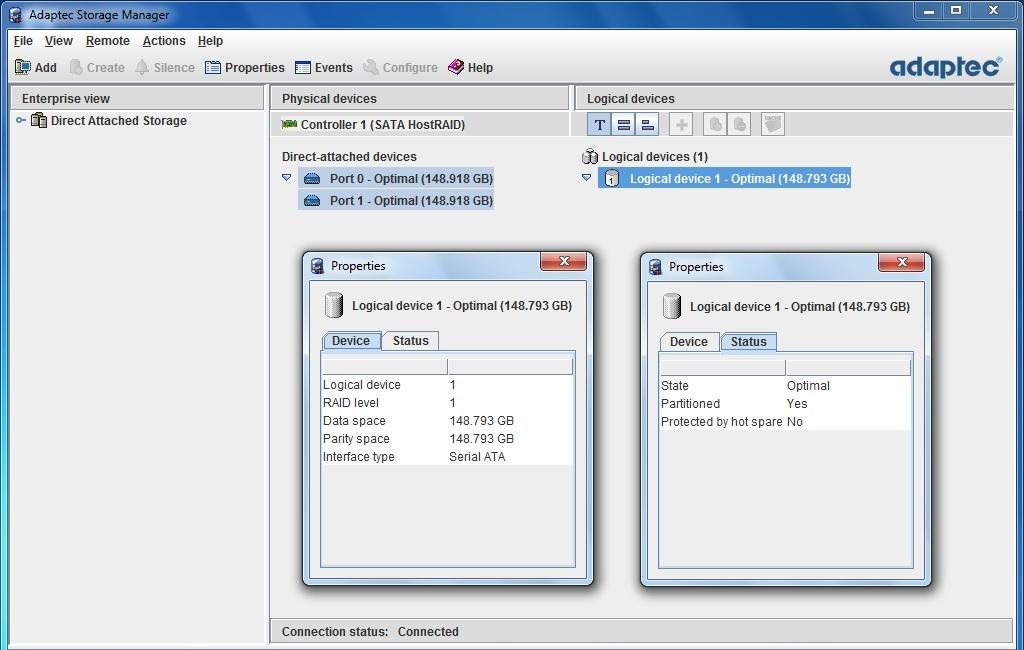Click the second greyed hot-spare drive icon
The image size is (1024, 650).
tap(739, 124)
